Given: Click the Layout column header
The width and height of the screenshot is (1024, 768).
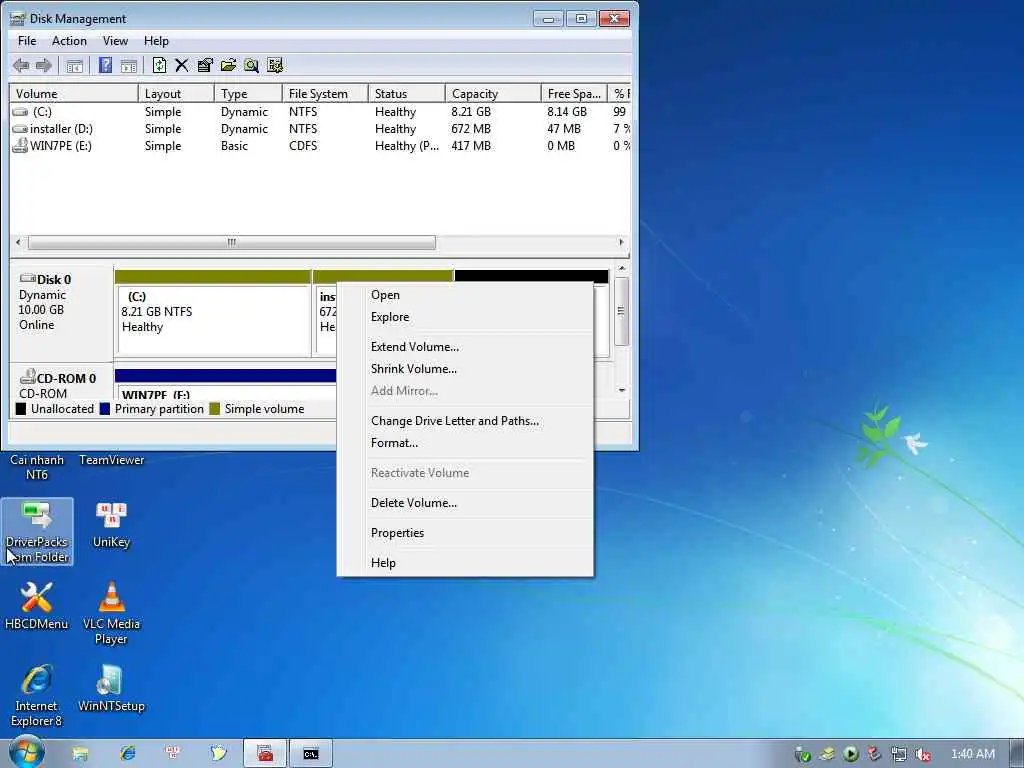Looking at the screenshot, I should (176, 93).
